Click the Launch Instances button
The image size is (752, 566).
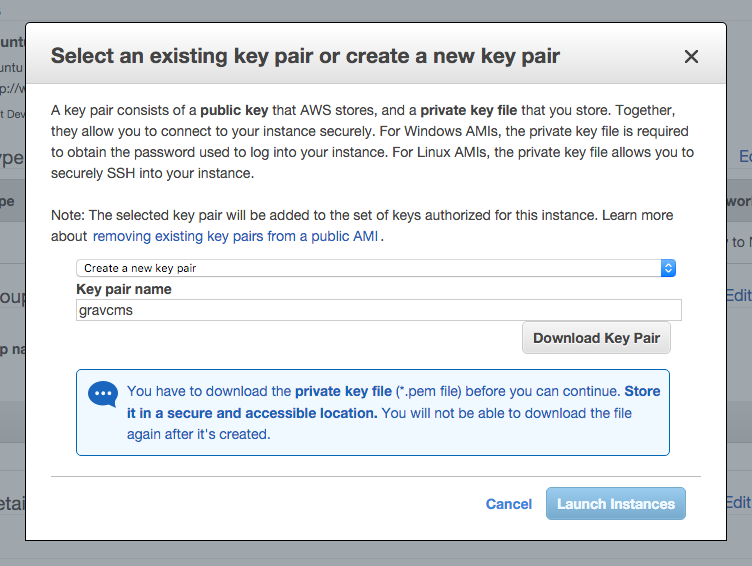tap(616, 504)
